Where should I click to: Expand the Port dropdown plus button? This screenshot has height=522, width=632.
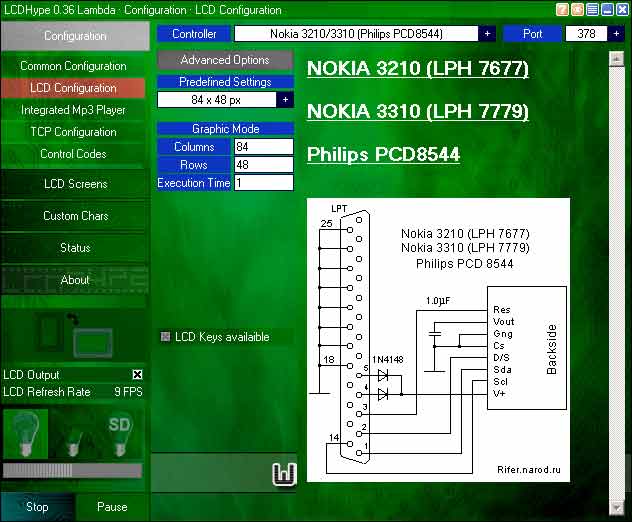[616, 34]
